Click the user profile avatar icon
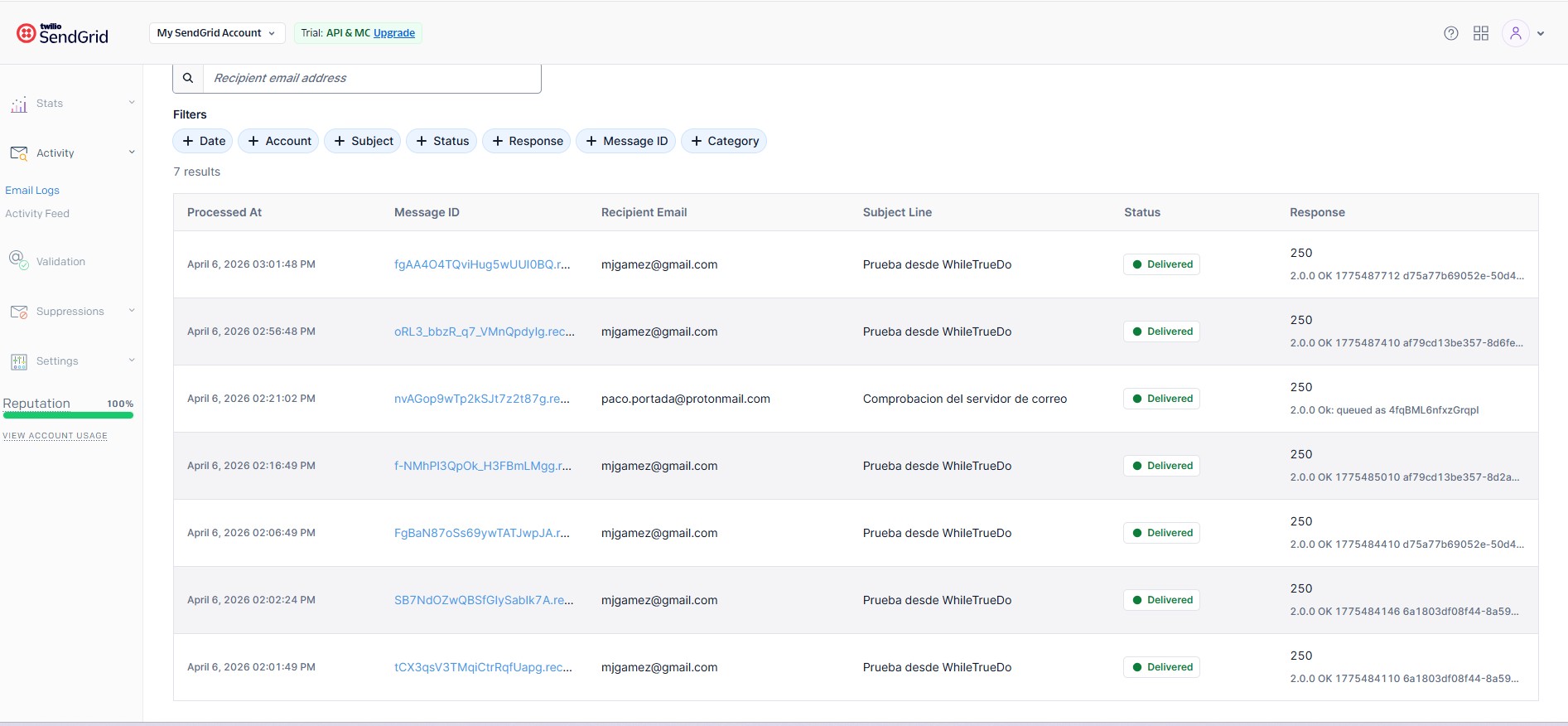 point(1515,33)
